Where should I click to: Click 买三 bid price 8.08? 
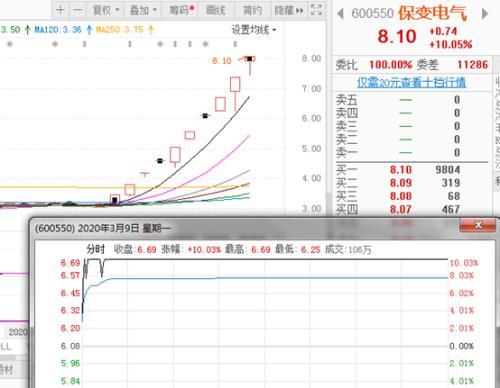click(x=401, y=196)
